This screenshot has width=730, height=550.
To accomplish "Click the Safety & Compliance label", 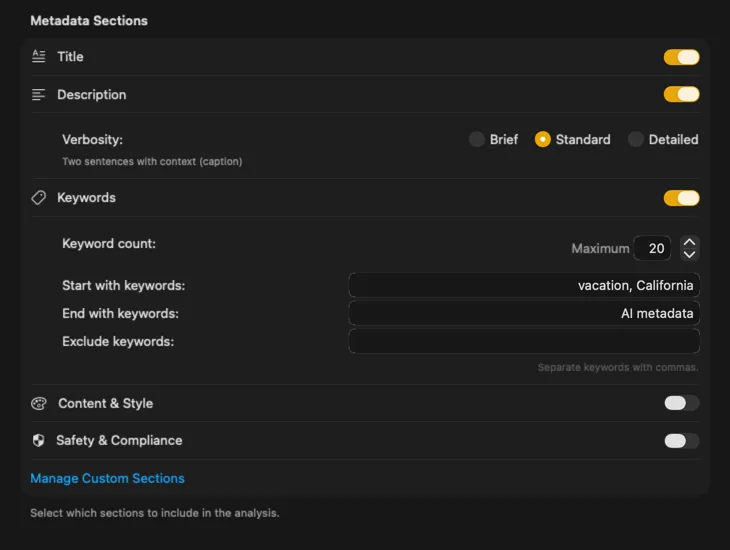I will (119, 441).
